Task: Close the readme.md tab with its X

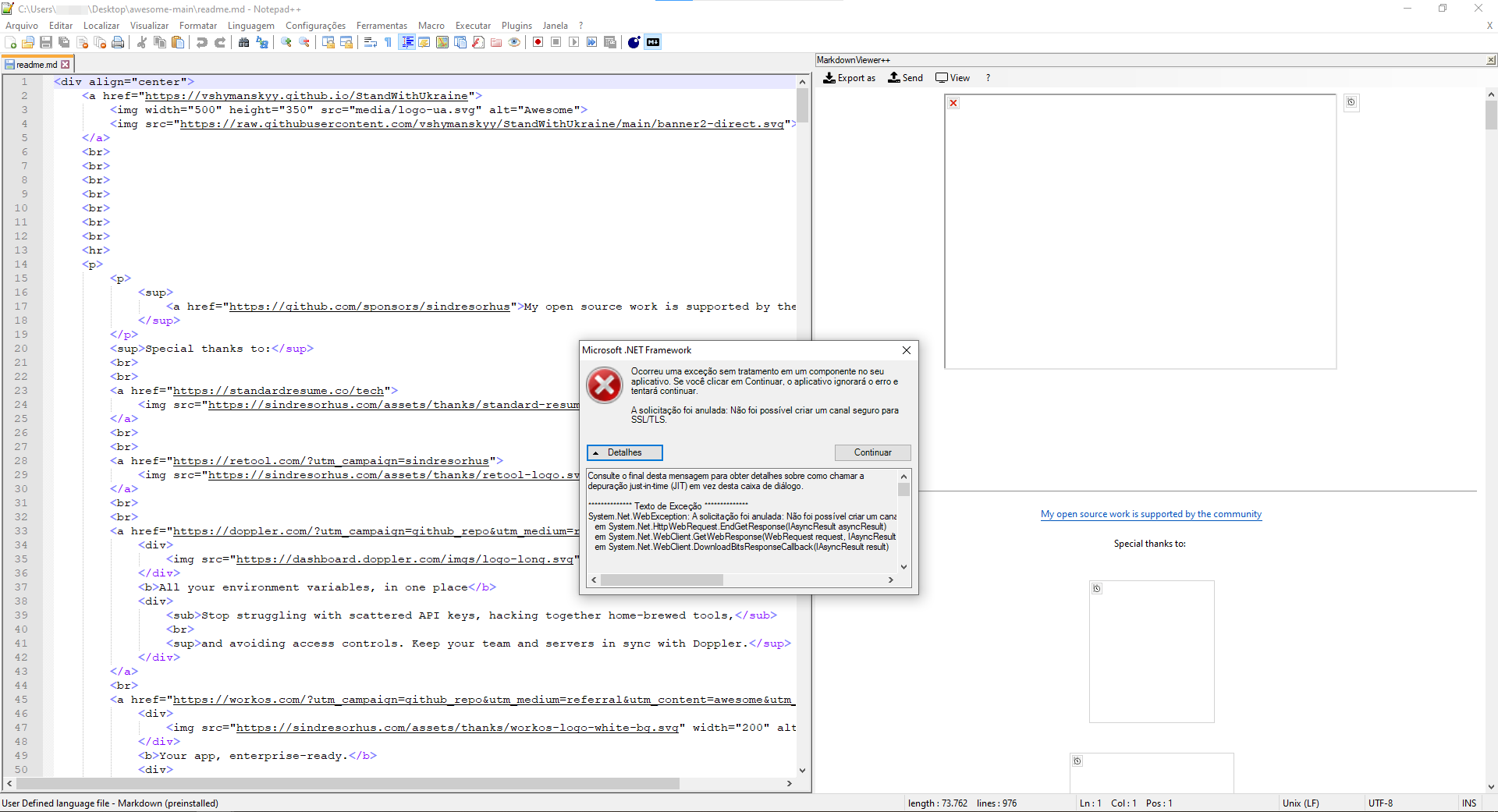Action: (x=66, y=65)
